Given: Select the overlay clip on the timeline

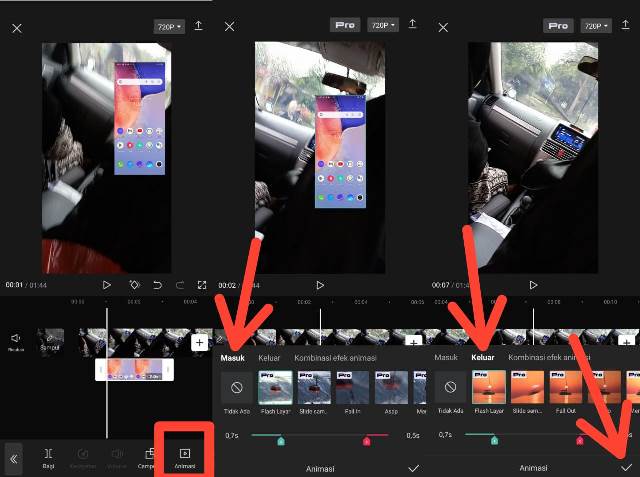Looking at the screenshot, I should click(134, 370).
